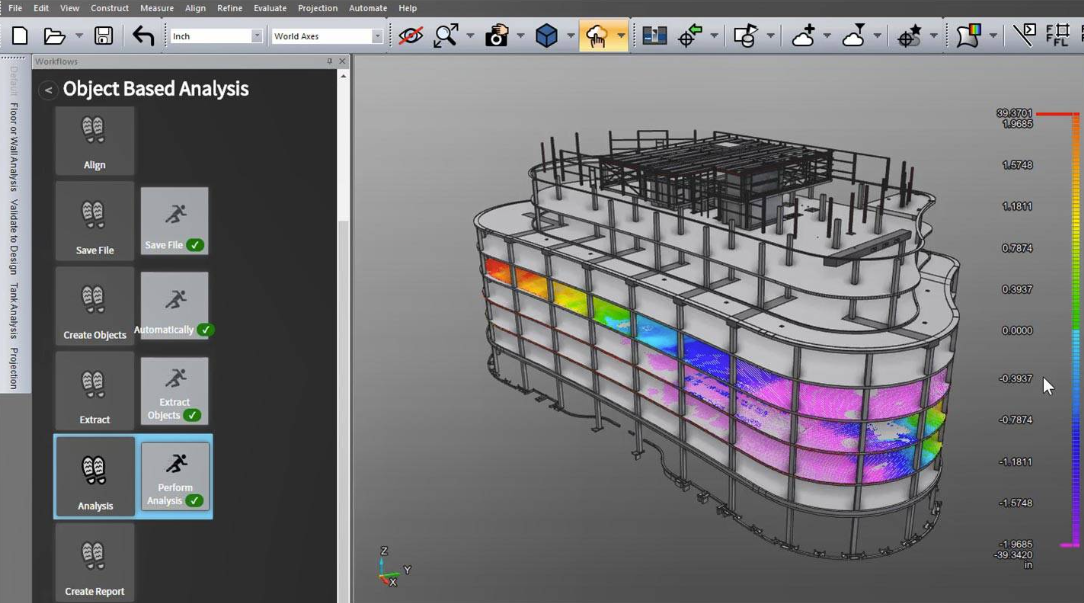Run the Perform Analysis action
The width and height of the screenshot is (1084, 603).
pyautogui.click(x=175, y=477)
